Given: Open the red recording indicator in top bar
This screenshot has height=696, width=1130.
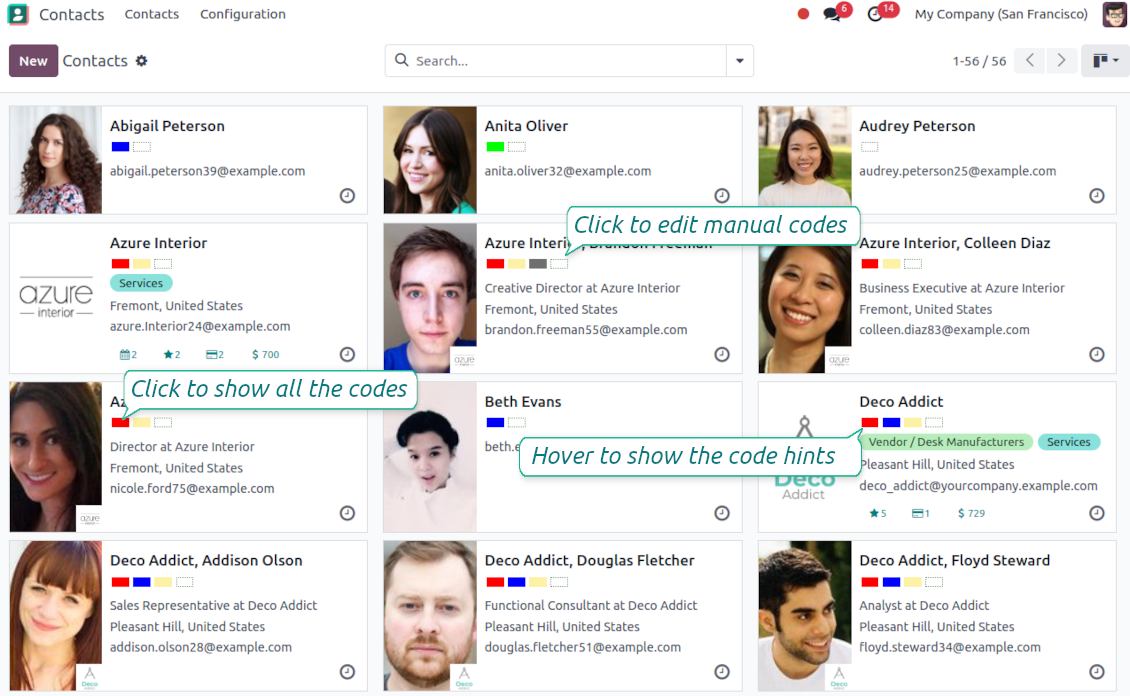Looking at the screenshot, I should tap(803, 14).
